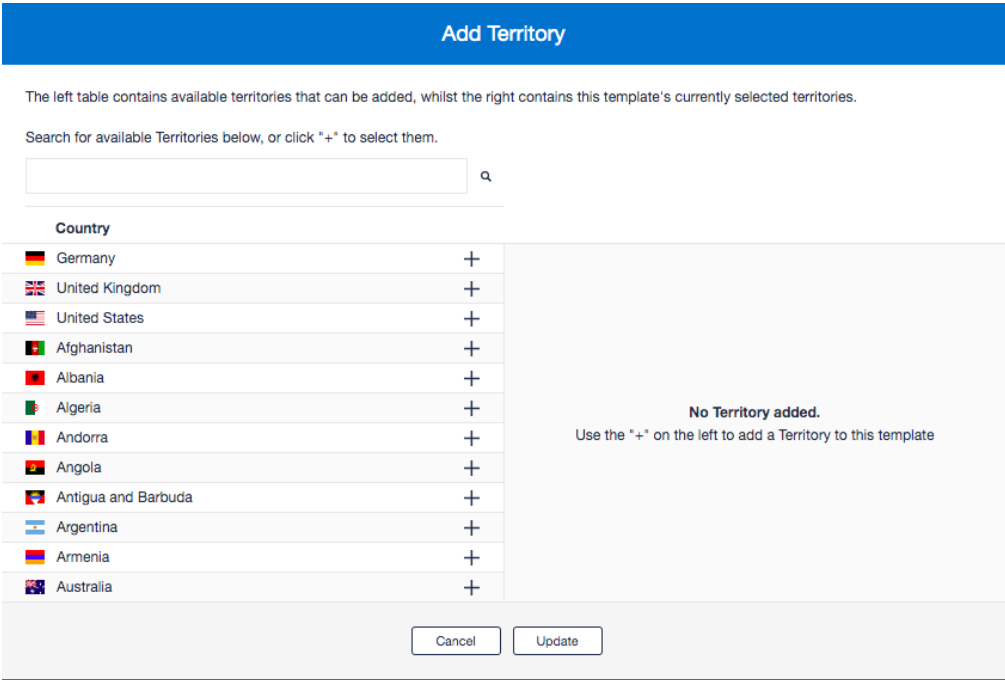
Task: Click the Cancel button
Action: [456, 641]
